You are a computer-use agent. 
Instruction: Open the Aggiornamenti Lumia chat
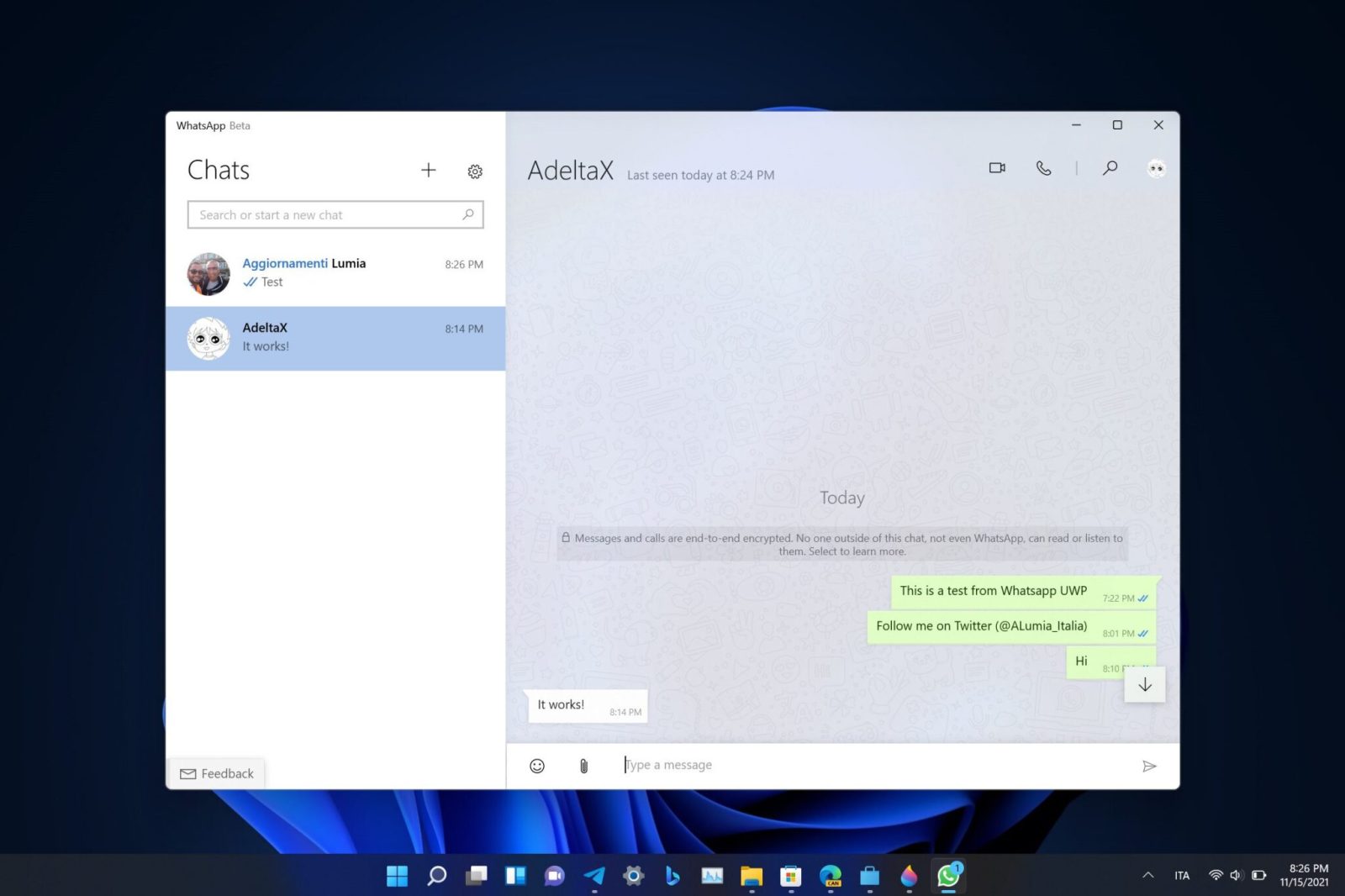[335, 271]
